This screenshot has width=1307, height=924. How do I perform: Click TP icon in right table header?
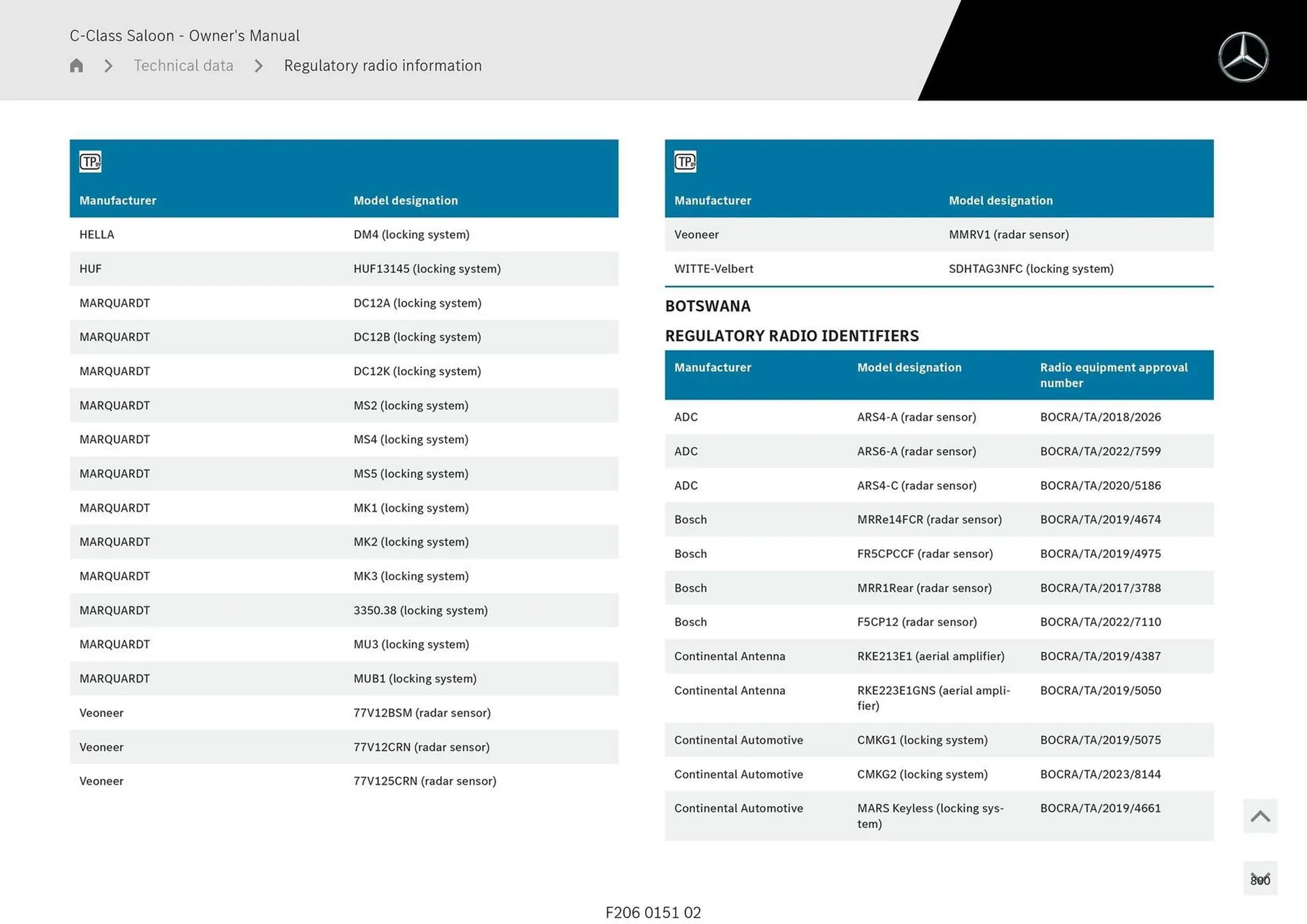685,162
